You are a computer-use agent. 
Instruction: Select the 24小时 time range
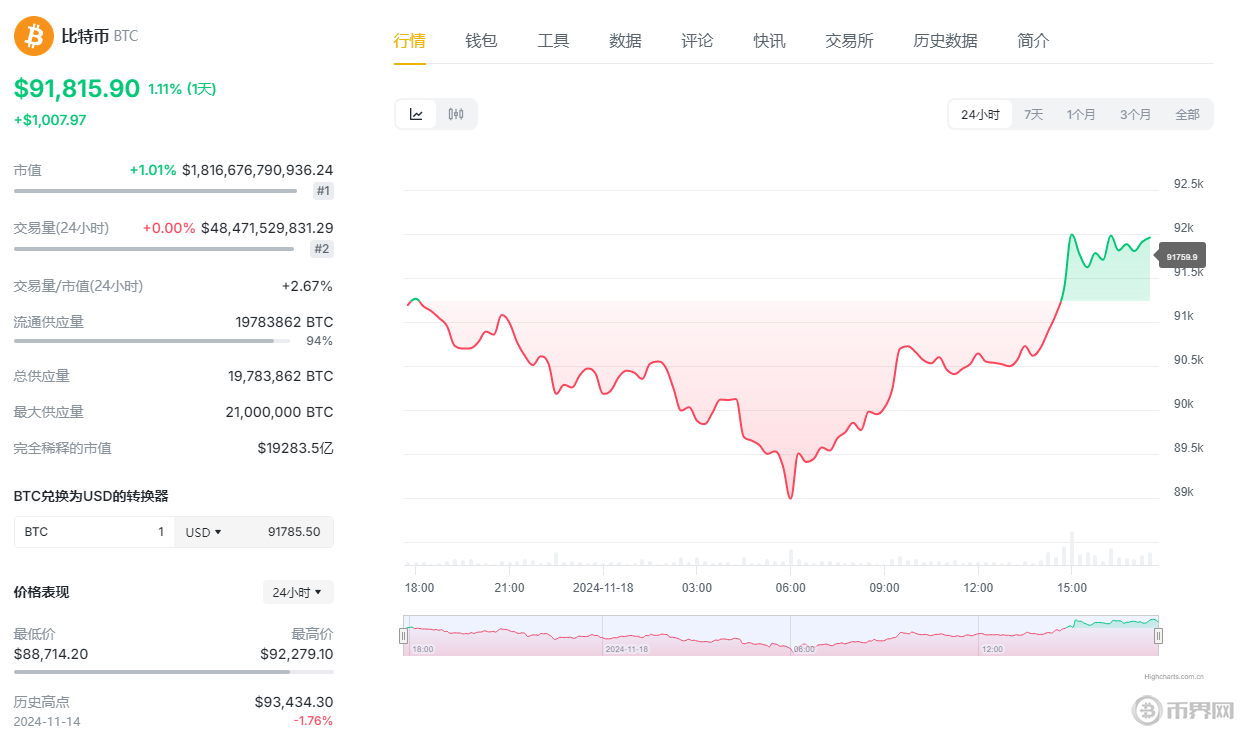pos(980,114)
